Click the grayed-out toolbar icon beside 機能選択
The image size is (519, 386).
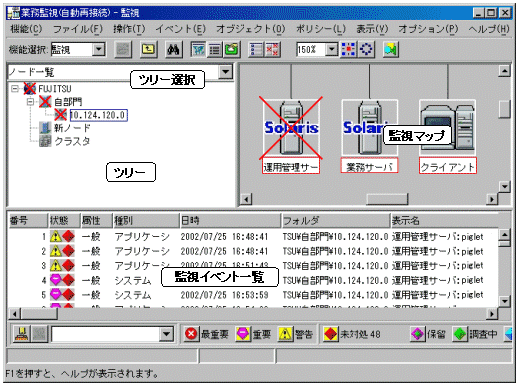(x=123, y=50)
